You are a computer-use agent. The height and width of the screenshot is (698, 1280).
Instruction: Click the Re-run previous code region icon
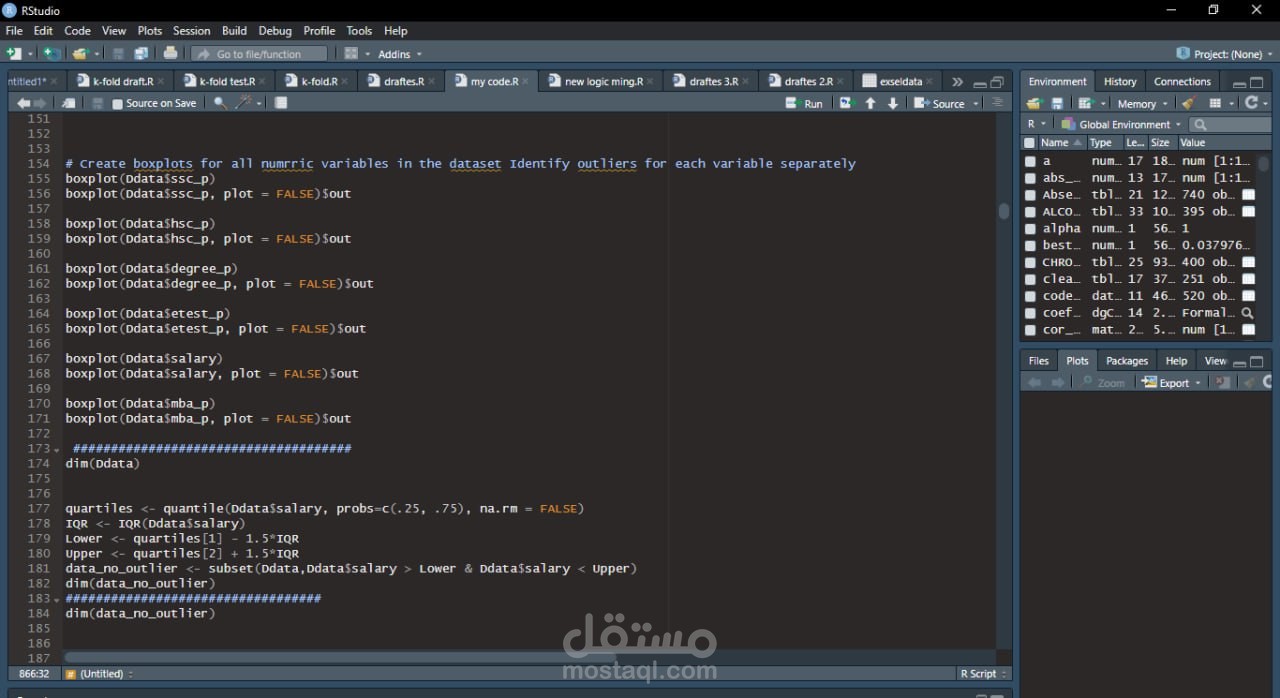pyautogui.click(x=847, y=103)
